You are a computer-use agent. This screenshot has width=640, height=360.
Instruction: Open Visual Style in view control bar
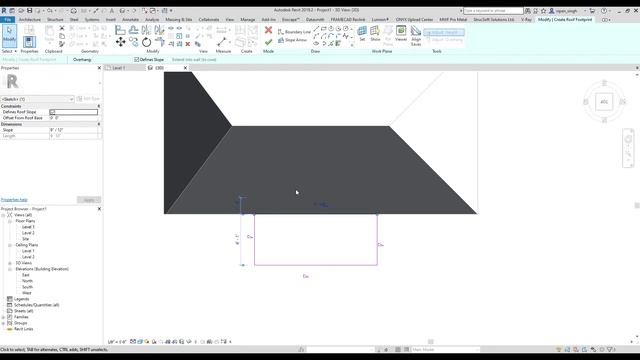point(140,342)
